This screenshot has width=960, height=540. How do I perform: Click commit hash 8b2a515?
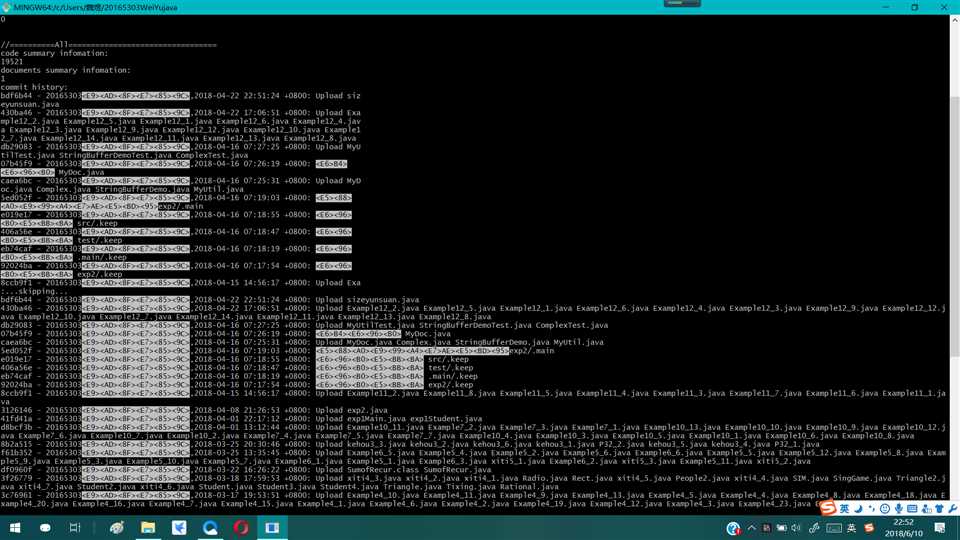[x=16, y=444]
